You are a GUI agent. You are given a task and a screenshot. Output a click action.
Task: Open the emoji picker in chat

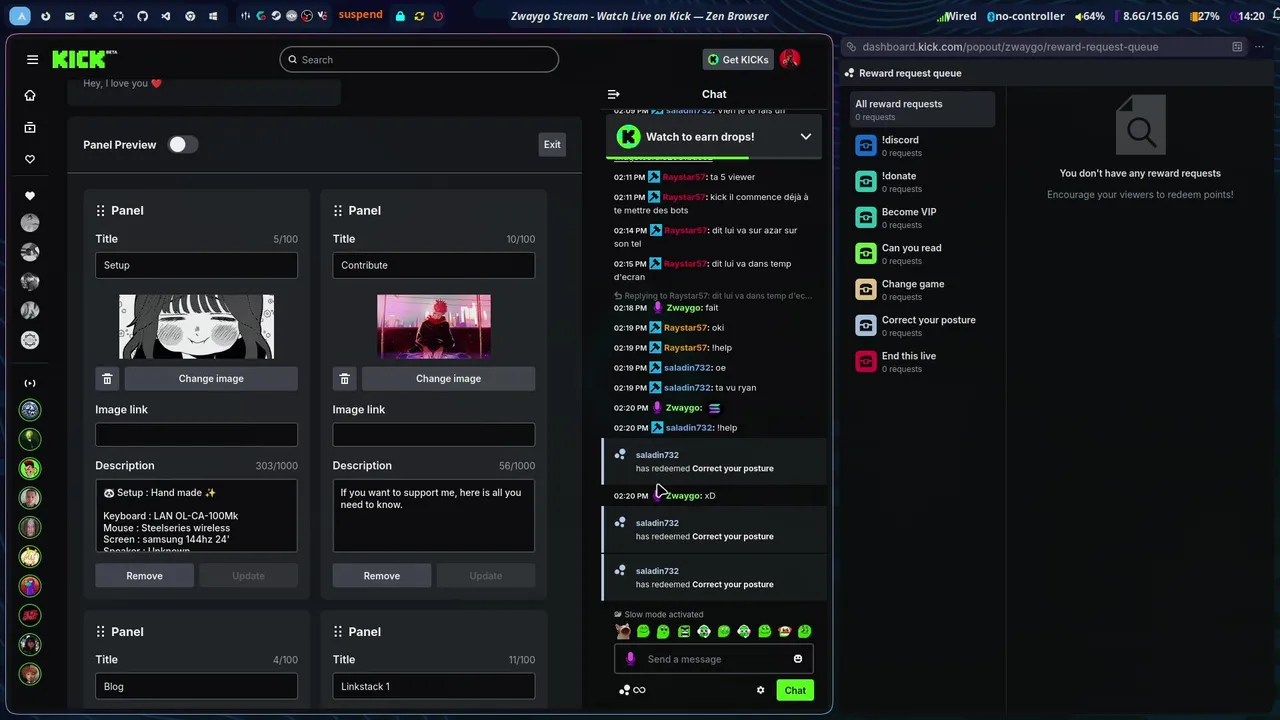798,659
